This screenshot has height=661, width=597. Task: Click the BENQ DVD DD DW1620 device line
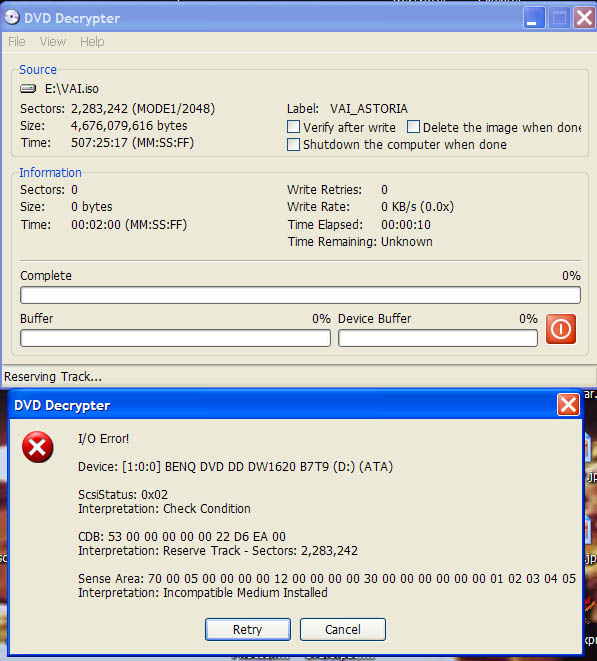(235, 467)
